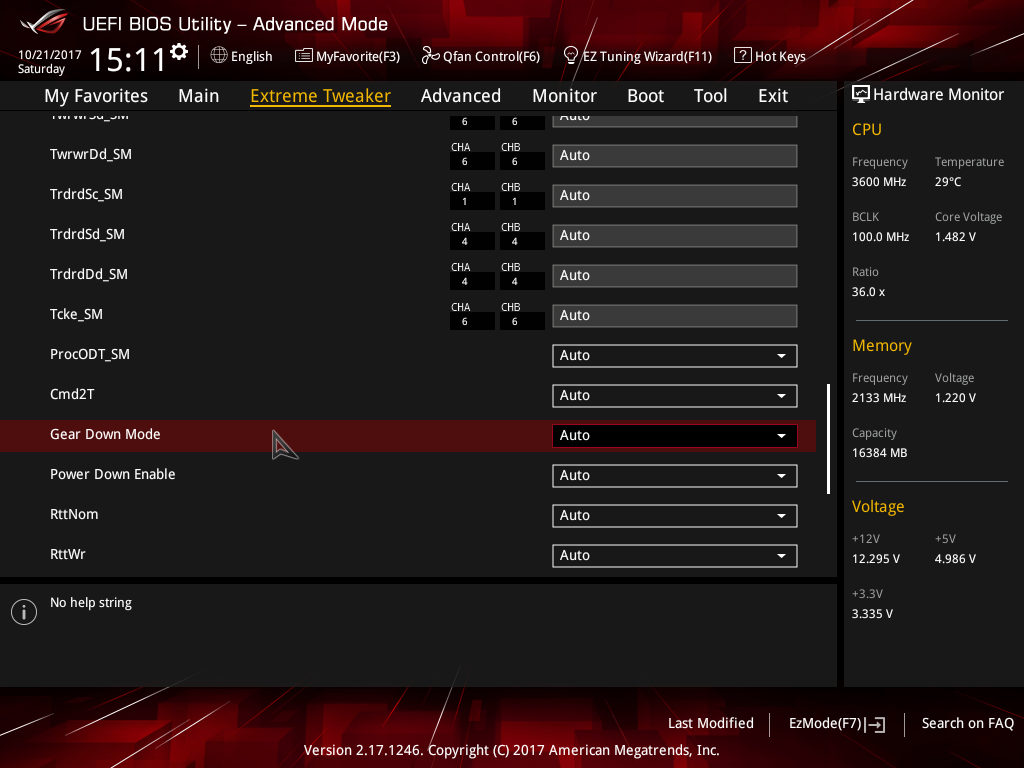Screen dimensions: 1024x768
Task: Select the Gear Down Mode label
Action: [x=105, y=434]
